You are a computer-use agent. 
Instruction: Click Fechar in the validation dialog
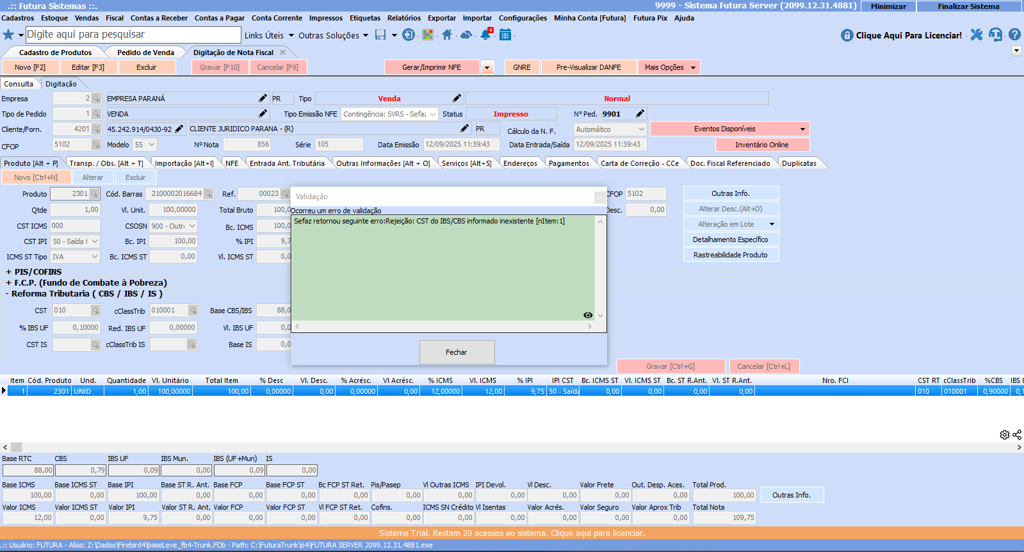(456, 352)
